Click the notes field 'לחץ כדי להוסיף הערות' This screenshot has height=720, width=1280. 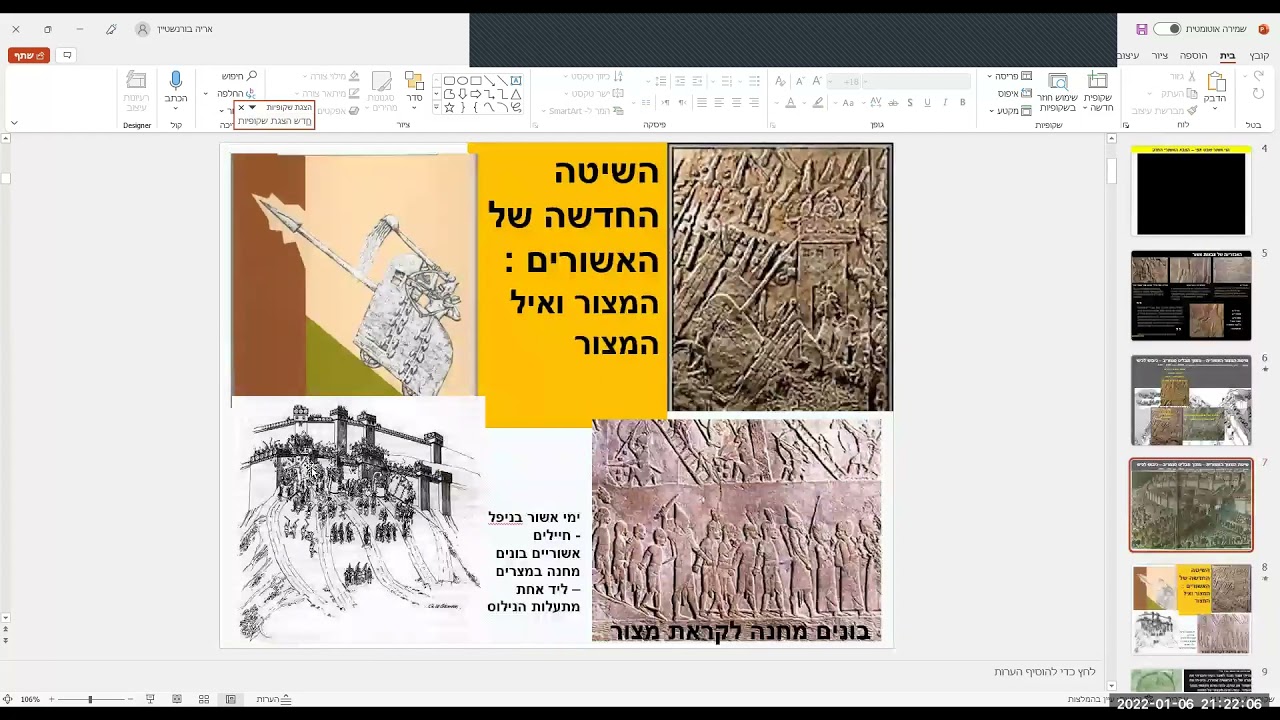coord(1045,672)
